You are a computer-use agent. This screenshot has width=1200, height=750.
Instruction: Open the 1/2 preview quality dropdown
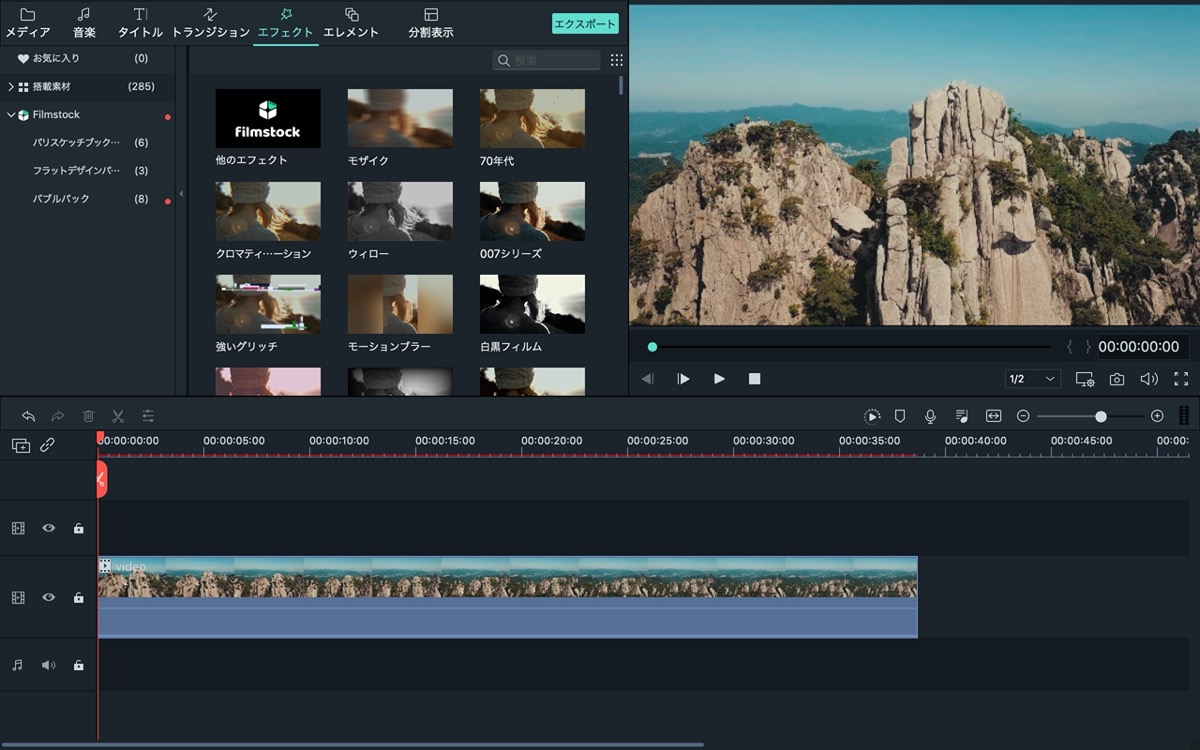click(x=1033, y=379)
